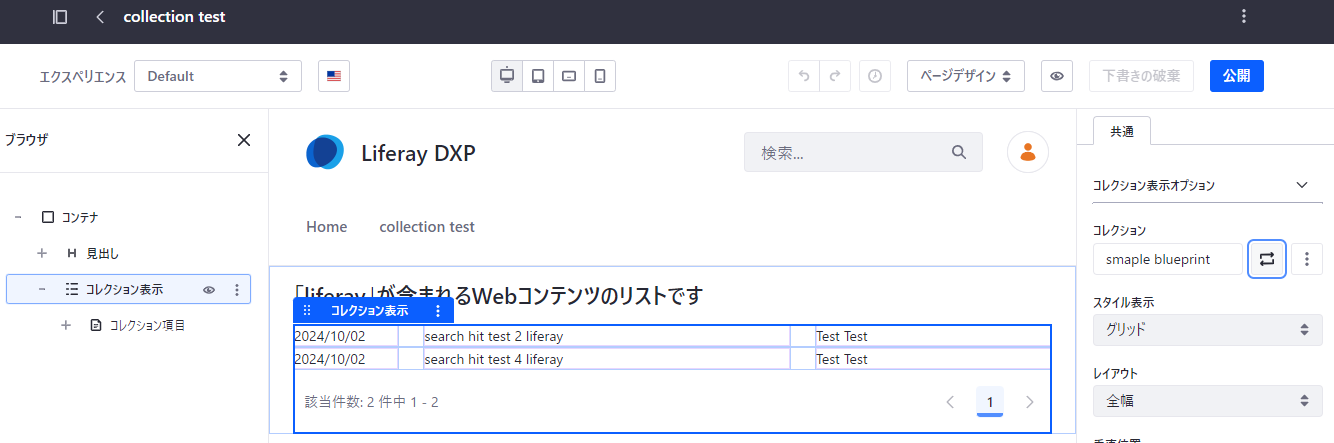Click the redo arrow button

(x=835, y=76)
